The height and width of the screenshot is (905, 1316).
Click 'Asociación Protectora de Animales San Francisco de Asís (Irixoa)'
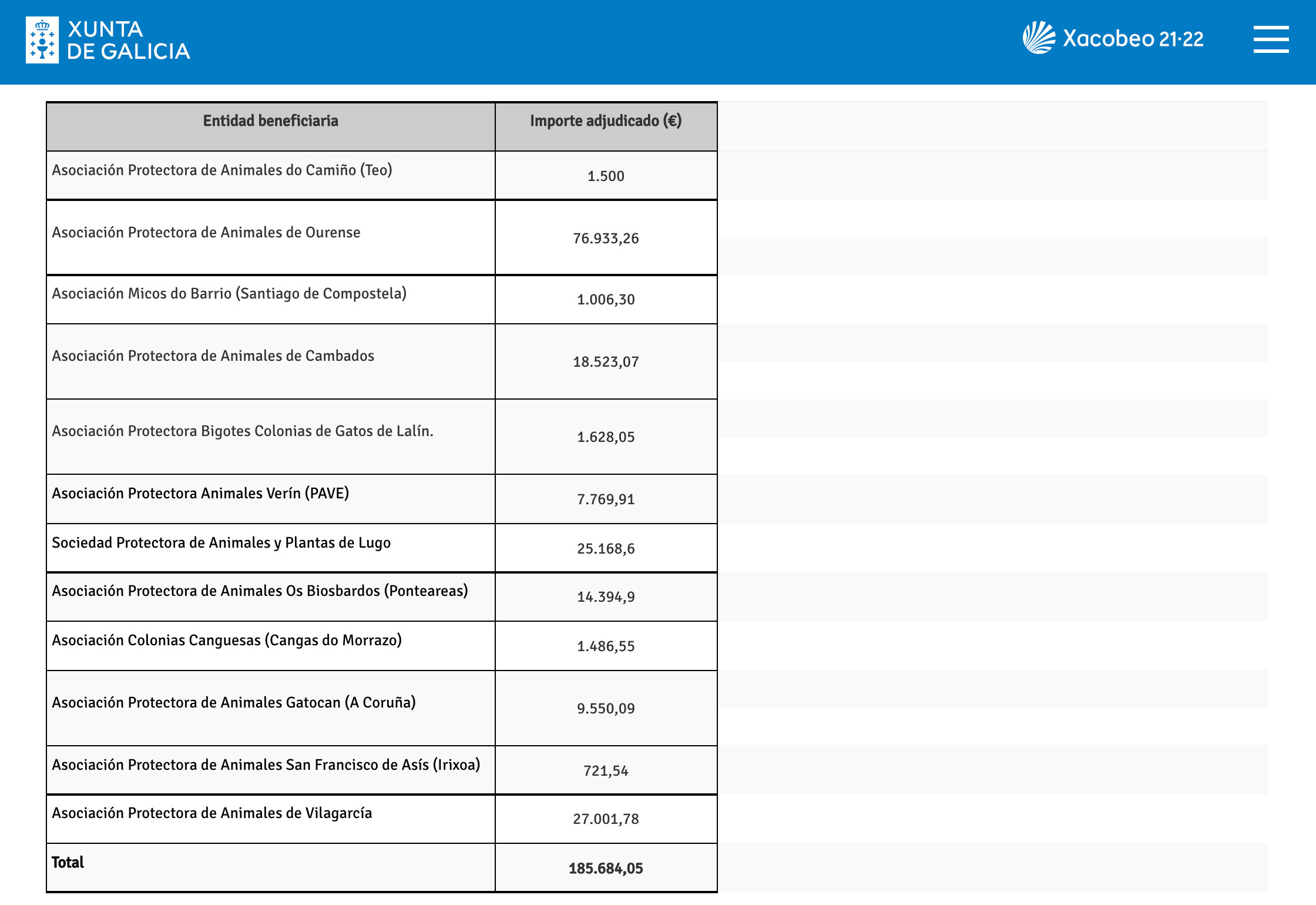(x=266, y=765)
